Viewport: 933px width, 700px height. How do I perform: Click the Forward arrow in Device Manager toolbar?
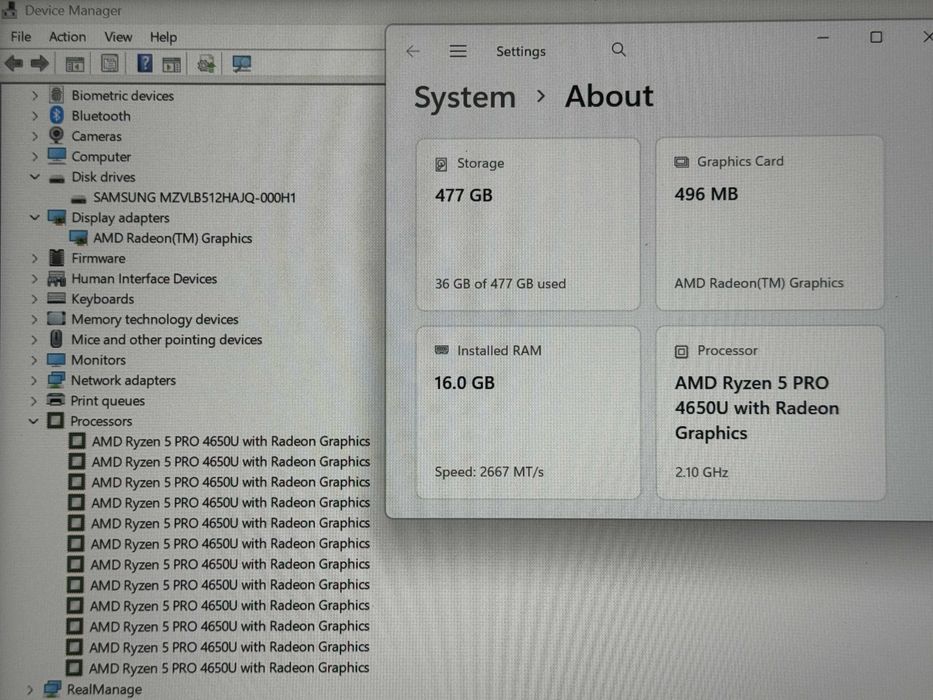coord(40,63)
